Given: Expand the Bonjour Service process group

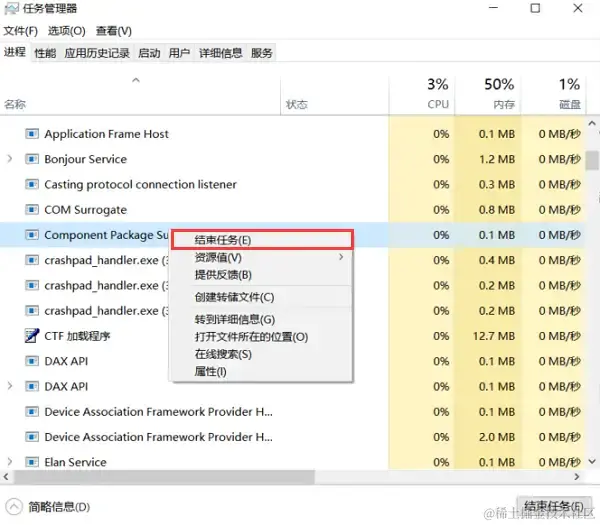Looking at the screenshot, I should [10, 159].
